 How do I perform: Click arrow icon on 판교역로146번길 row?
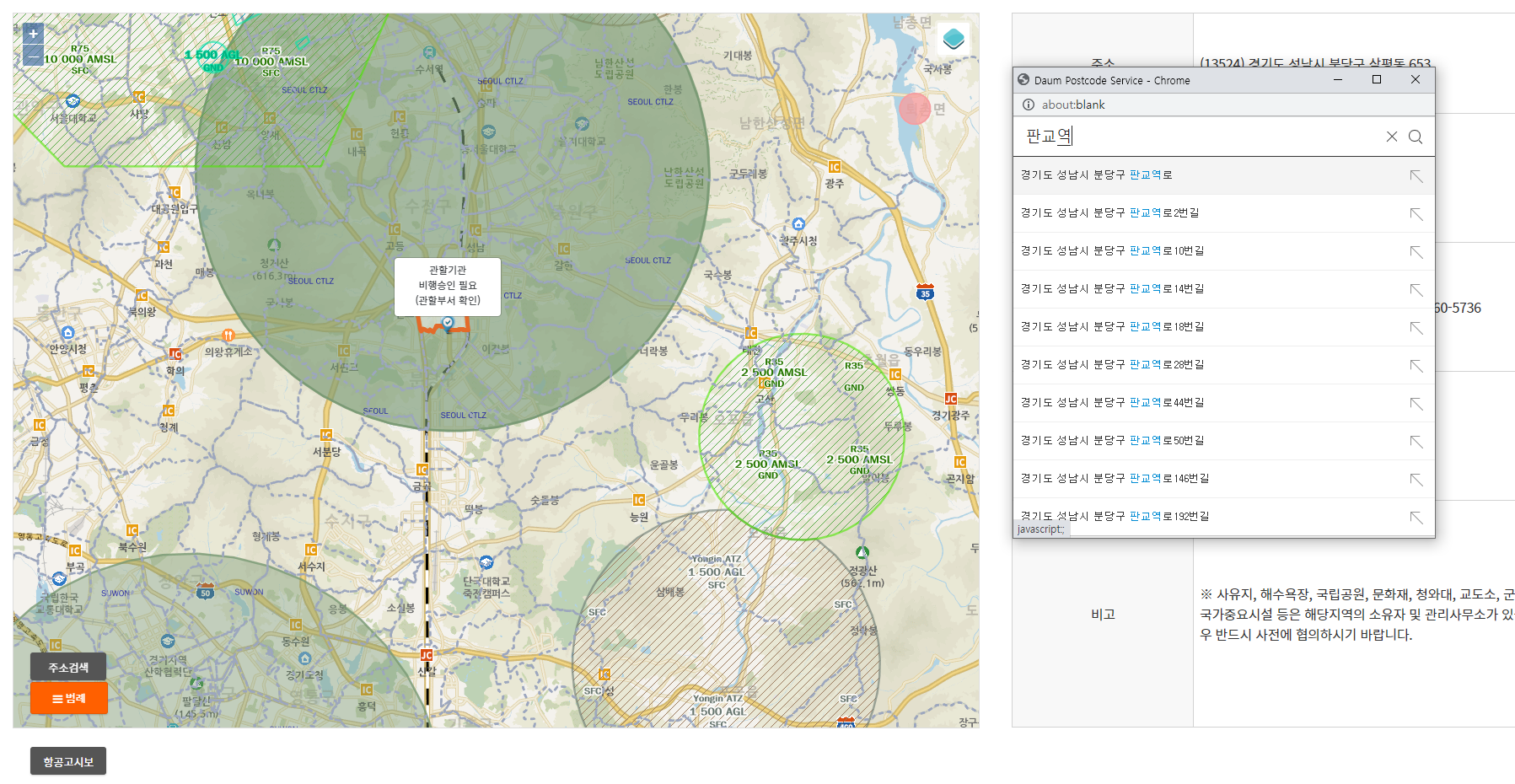1416,480
